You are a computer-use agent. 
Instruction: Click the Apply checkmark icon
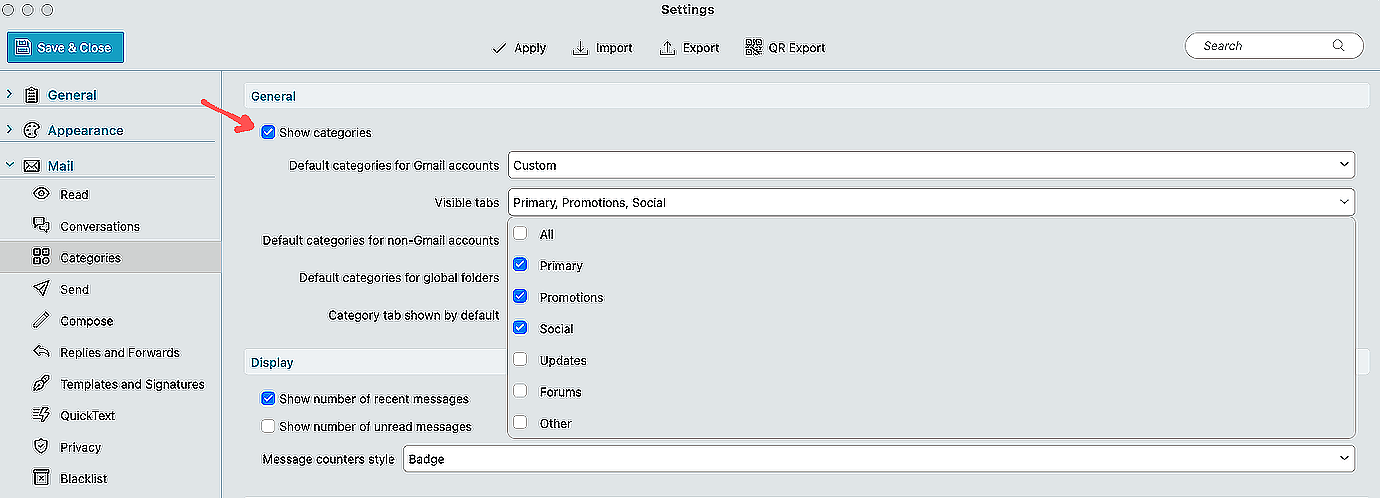tap(500, 48)
